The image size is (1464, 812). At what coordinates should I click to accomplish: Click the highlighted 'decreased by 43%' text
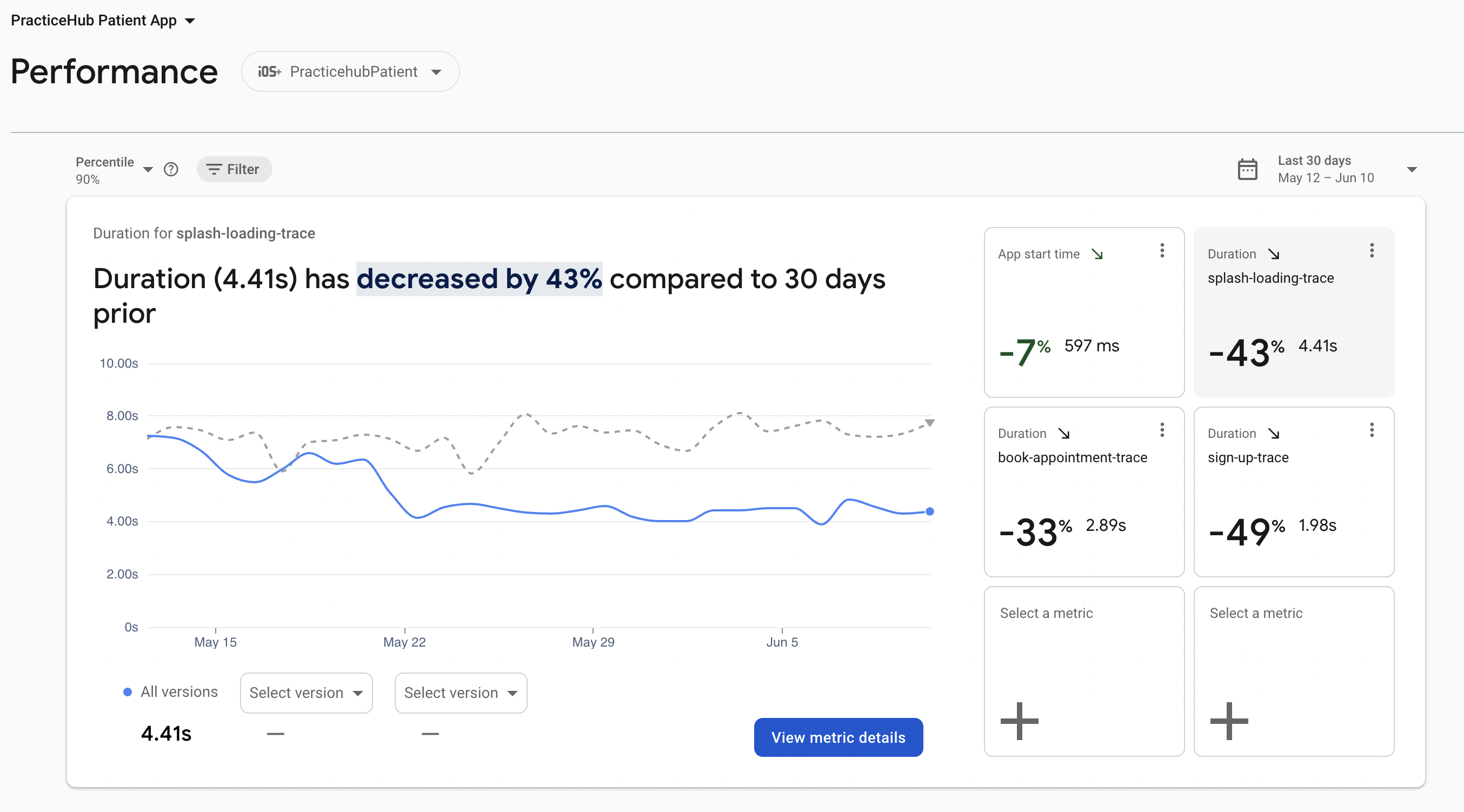point(479,279)
